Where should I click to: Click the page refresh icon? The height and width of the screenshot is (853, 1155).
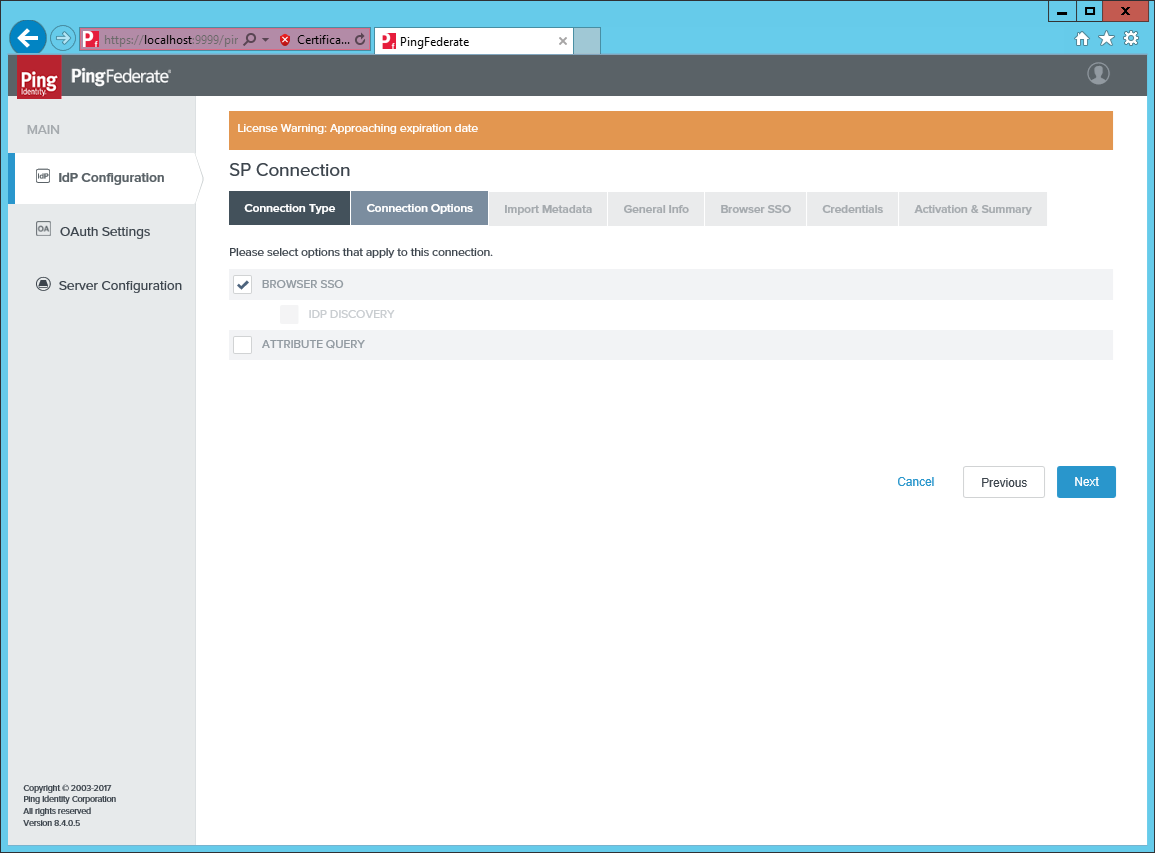359,40
